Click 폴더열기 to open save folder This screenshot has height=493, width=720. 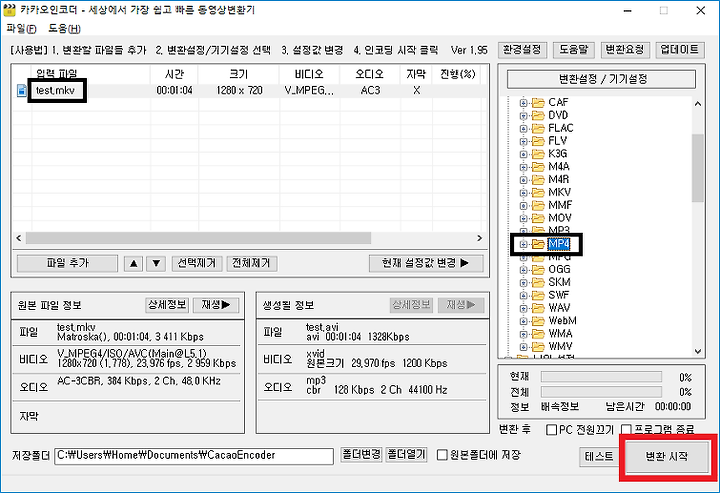point(407,455)
